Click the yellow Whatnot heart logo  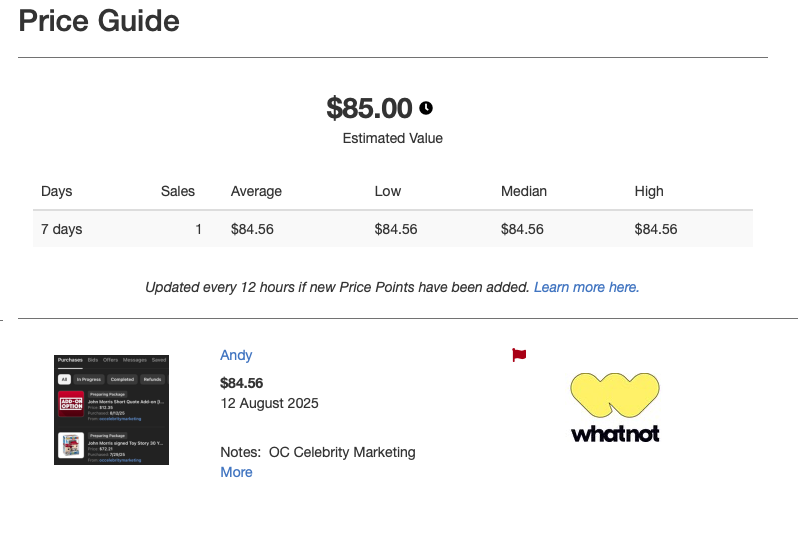615,395
